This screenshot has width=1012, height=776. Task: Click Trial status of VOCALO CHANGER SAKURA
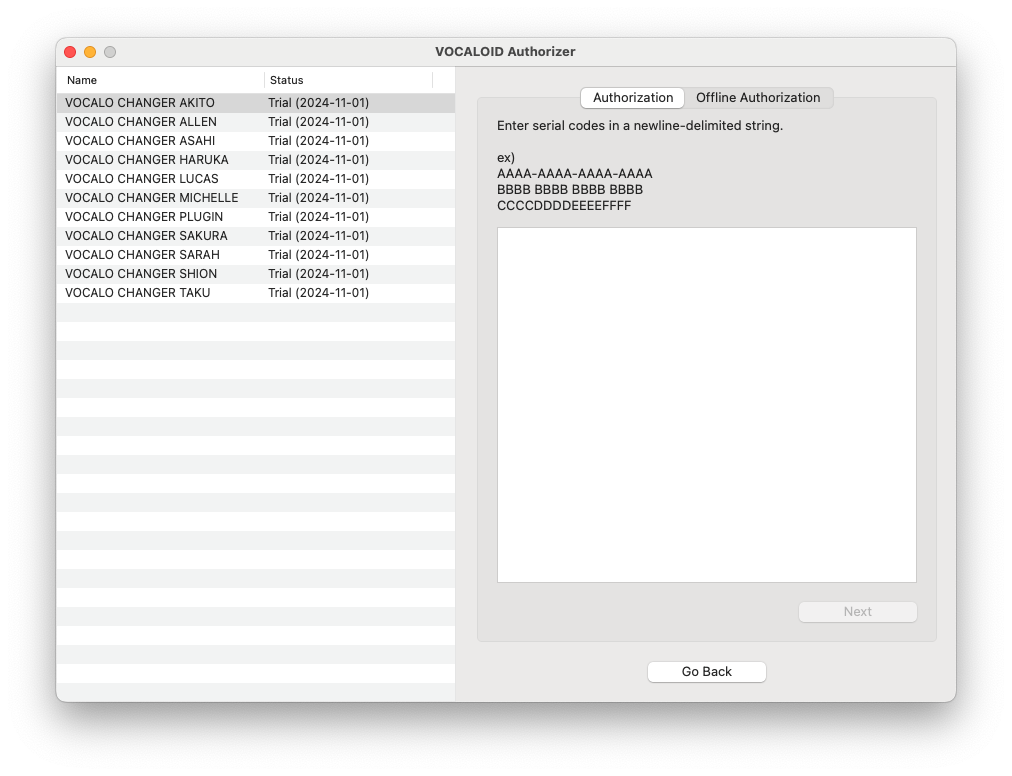pos(319,236)
